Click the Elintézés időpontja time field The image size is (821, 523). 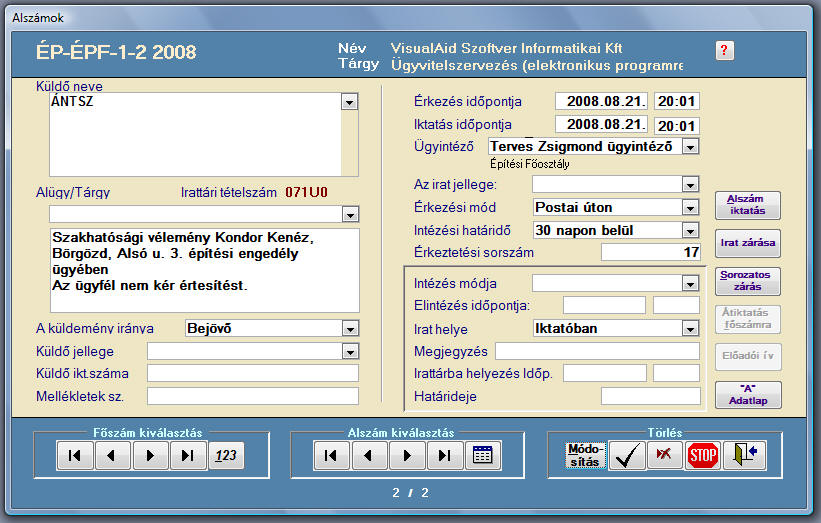click(676, 305)
